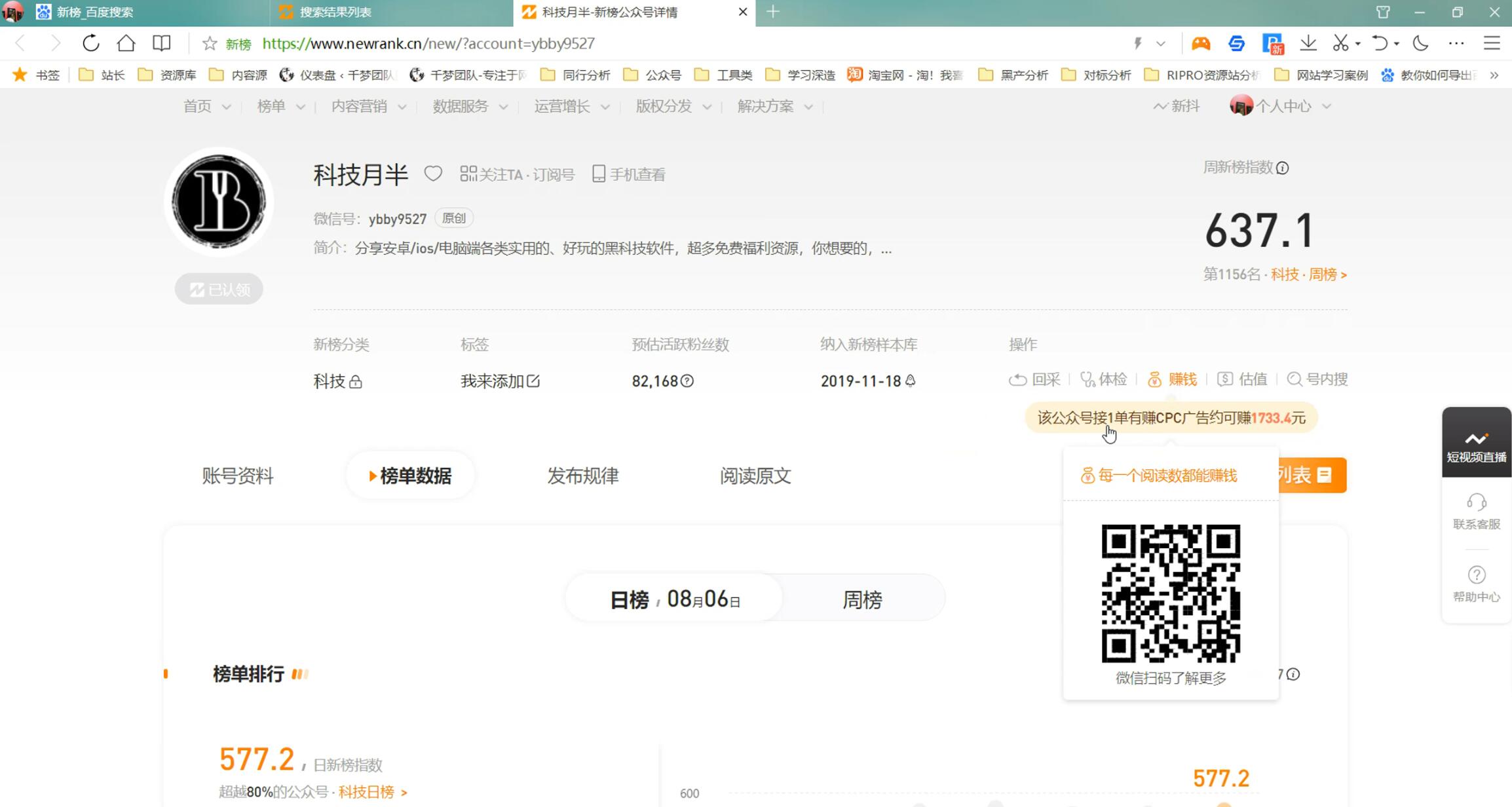Open browser skin shirt icon
The width and height of the screenshot is (1512, 807).
tap(1383, 12)
